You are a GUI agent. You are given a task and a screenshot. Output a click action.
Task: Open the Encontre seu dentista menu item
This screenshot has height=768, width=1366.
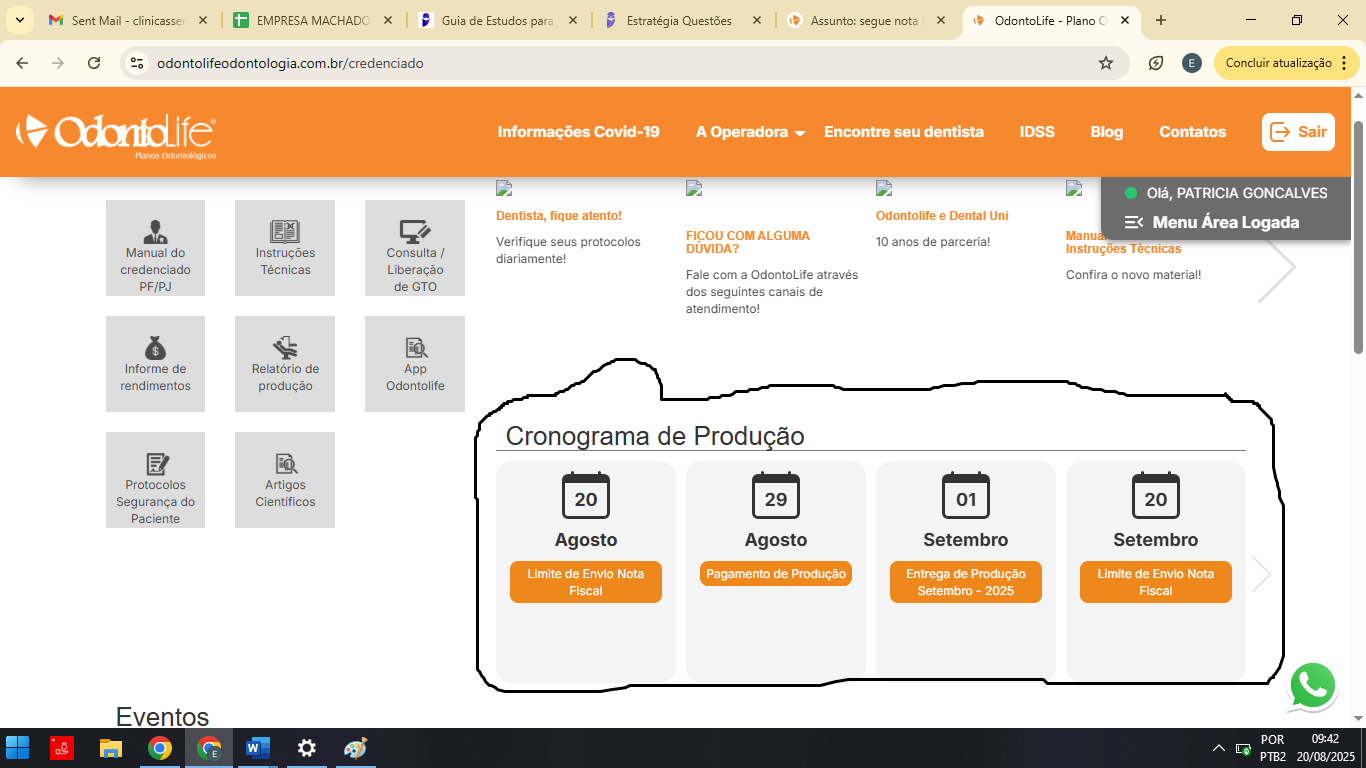coord(903,132)
